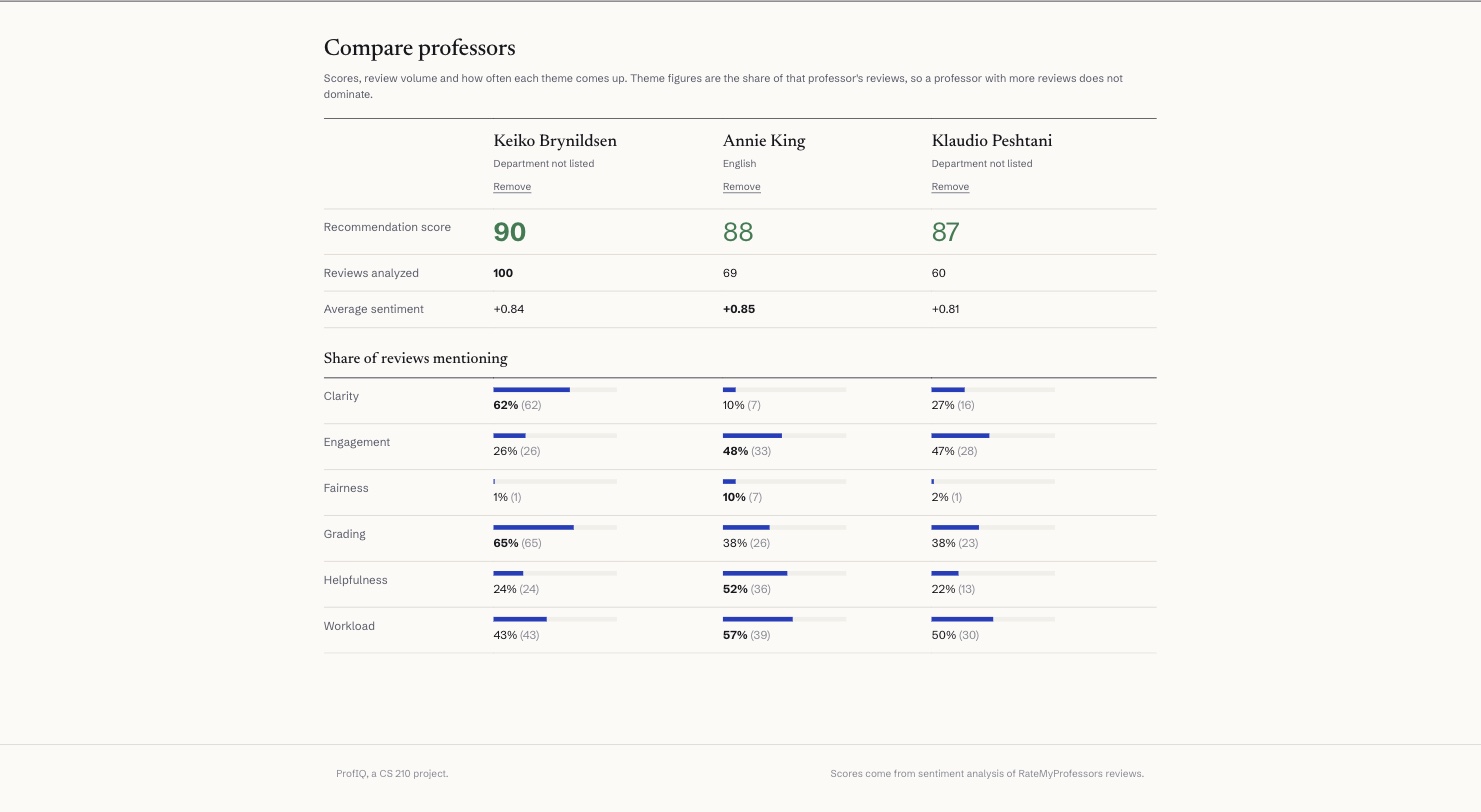Viewport: 1481px width, 812px height.
Task: Select the Annie King column name
Action: pyautogui.click(x=764, y=141)
